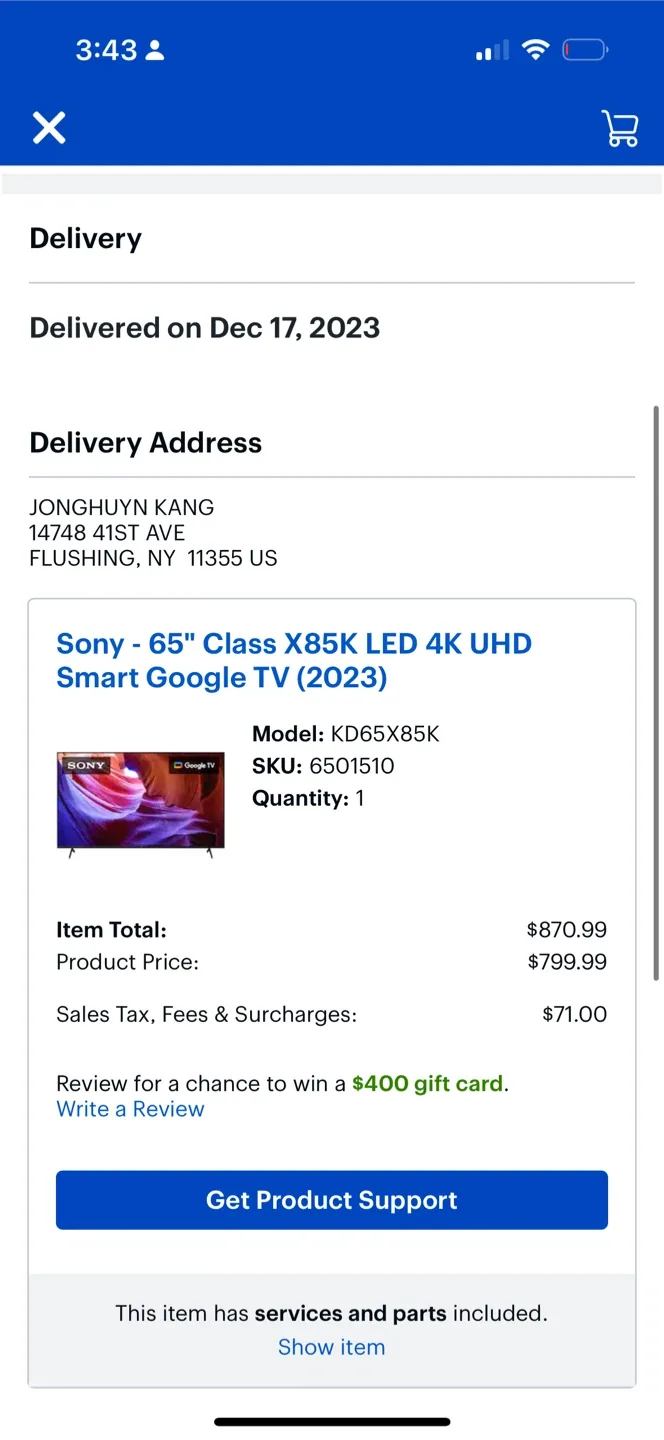664x1440 pixels.
Task: Tap the home indicator bar at bottom
Action: (x=331, y=1419)
